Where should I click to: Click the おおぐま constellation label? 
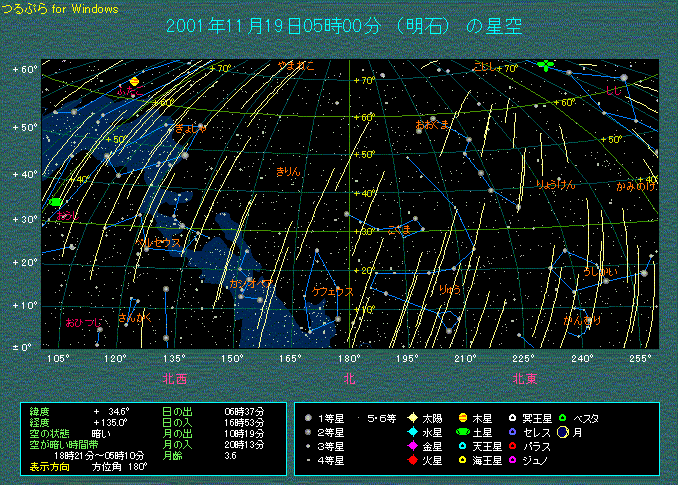(x=431, y=125)
